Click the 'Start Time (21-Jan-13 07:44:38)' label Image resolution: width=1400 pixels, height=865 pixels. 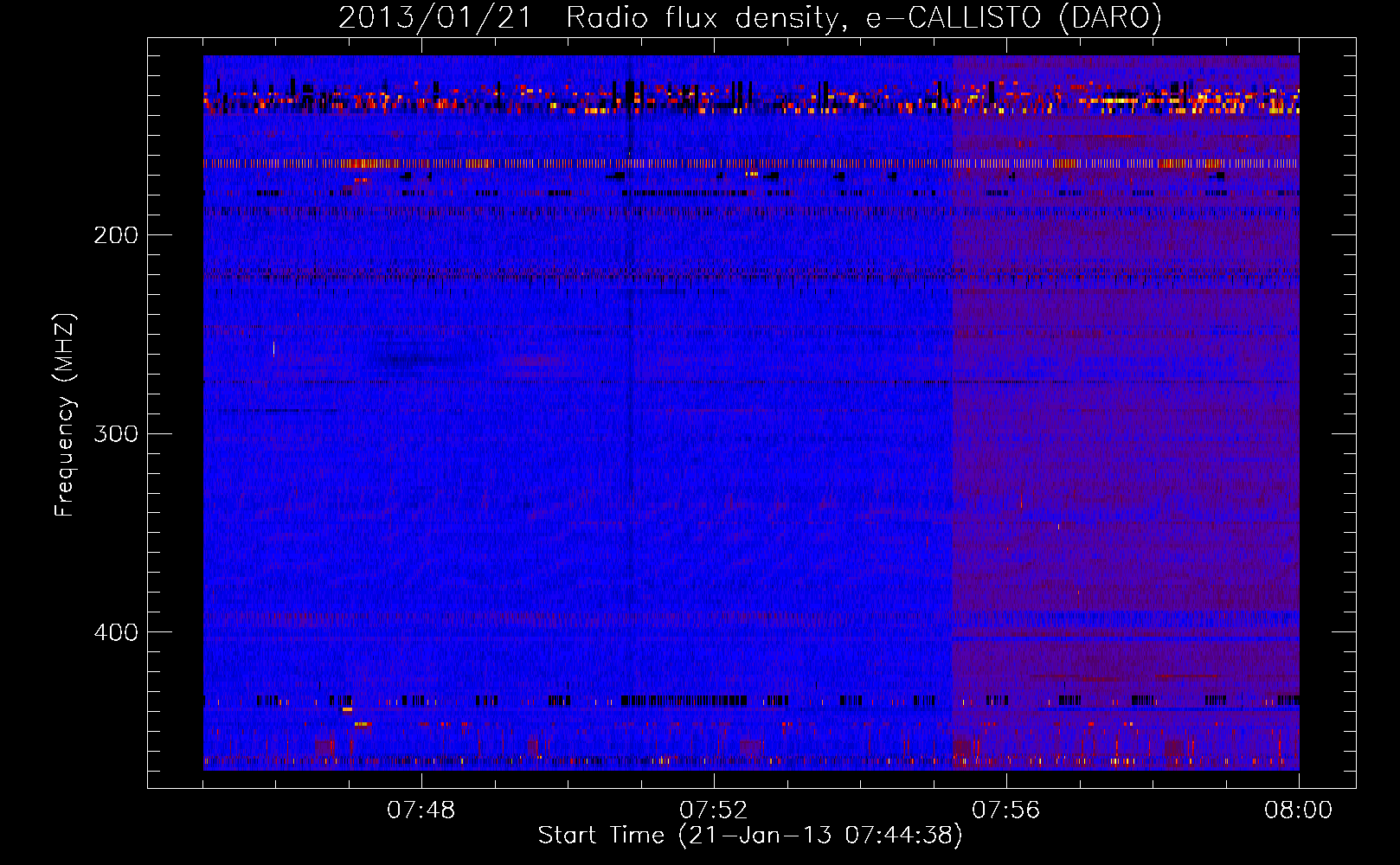tap(750, 836)
